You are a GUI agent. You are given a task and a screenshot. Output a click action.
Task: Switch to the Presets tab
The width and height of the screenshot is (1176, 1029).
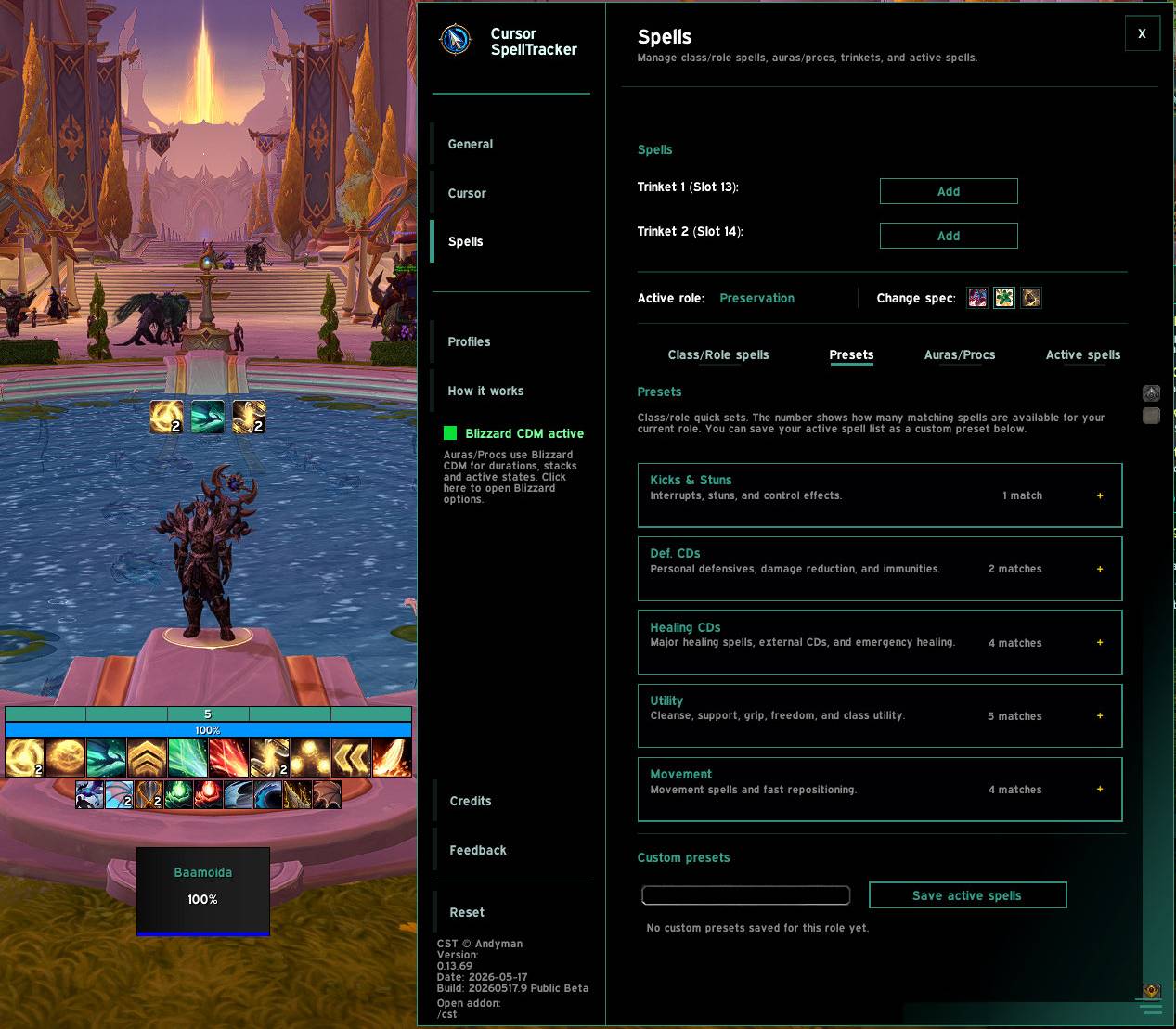tap(851, 354)
